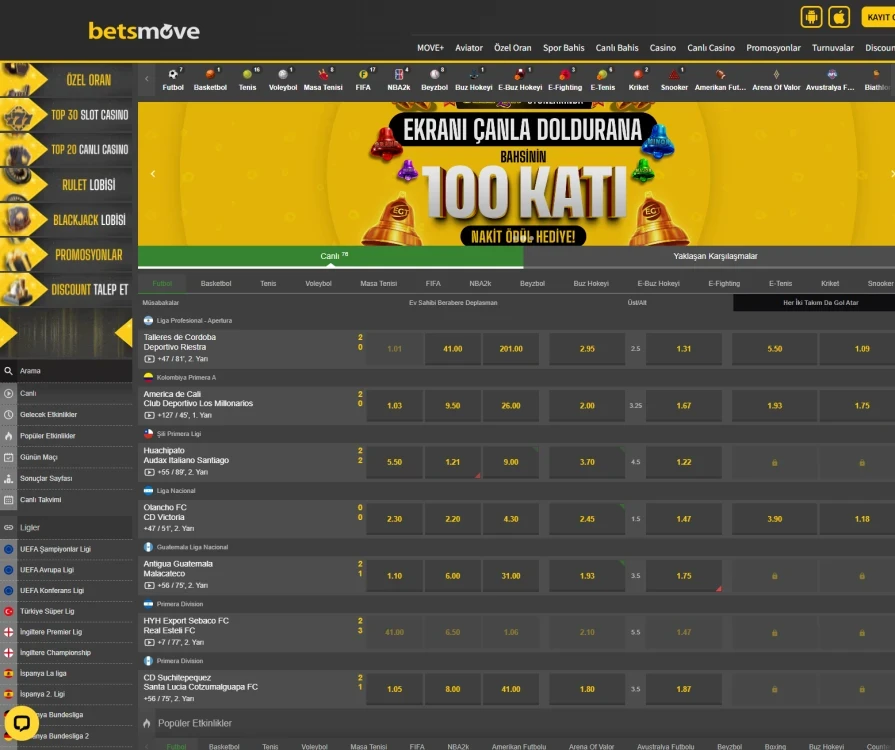The image size is (895, 750).
Task: Open the live chat bubble icon
Action: tap(22, 723)
